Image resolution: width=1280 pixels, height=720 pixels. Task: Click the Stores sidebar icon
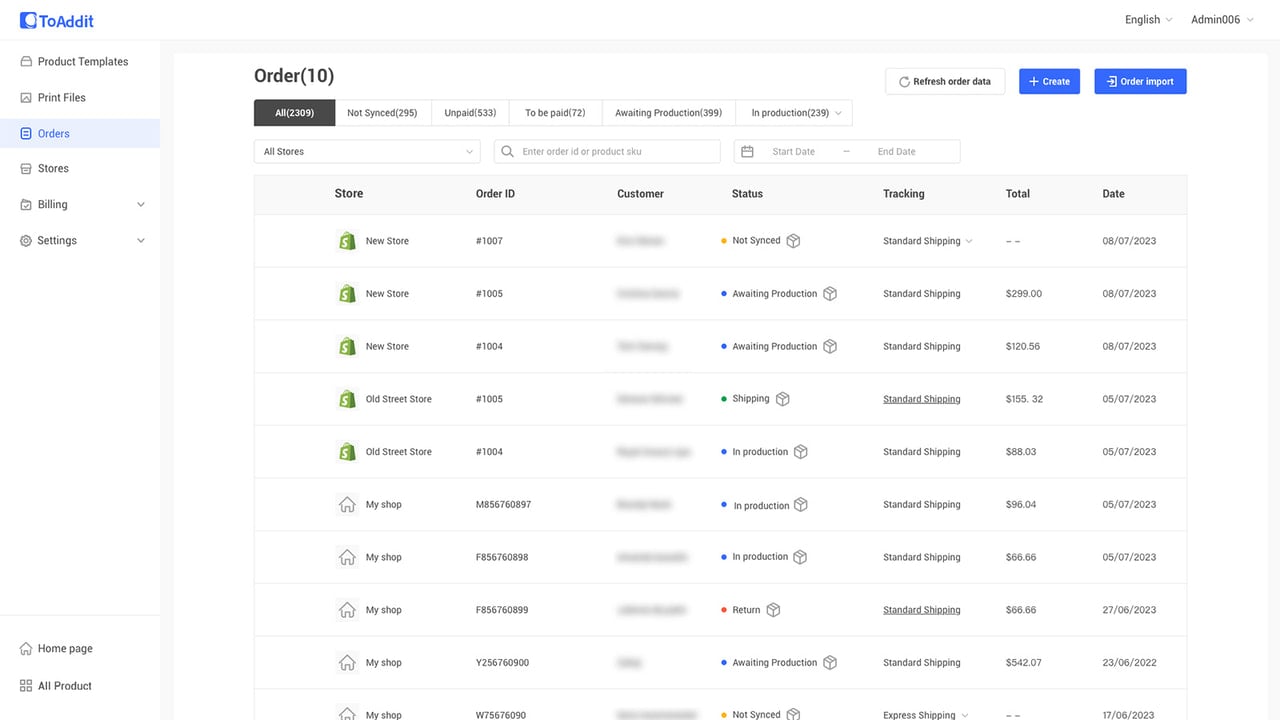pos(26,169)
